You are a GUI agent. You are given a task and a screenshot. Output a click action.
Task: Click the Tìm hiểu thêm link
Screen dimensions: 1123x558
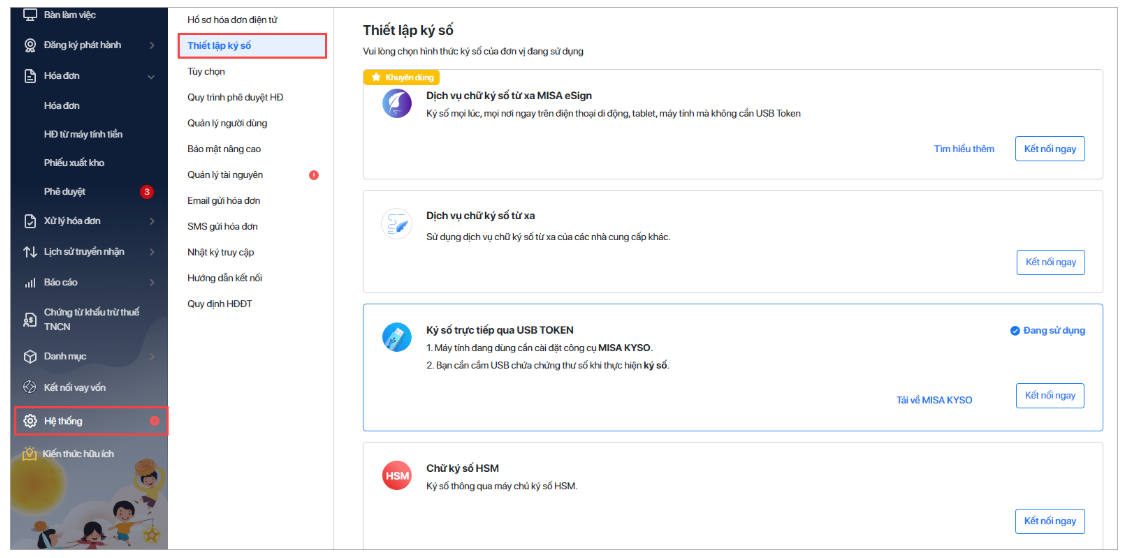click(x=964, y=149)
